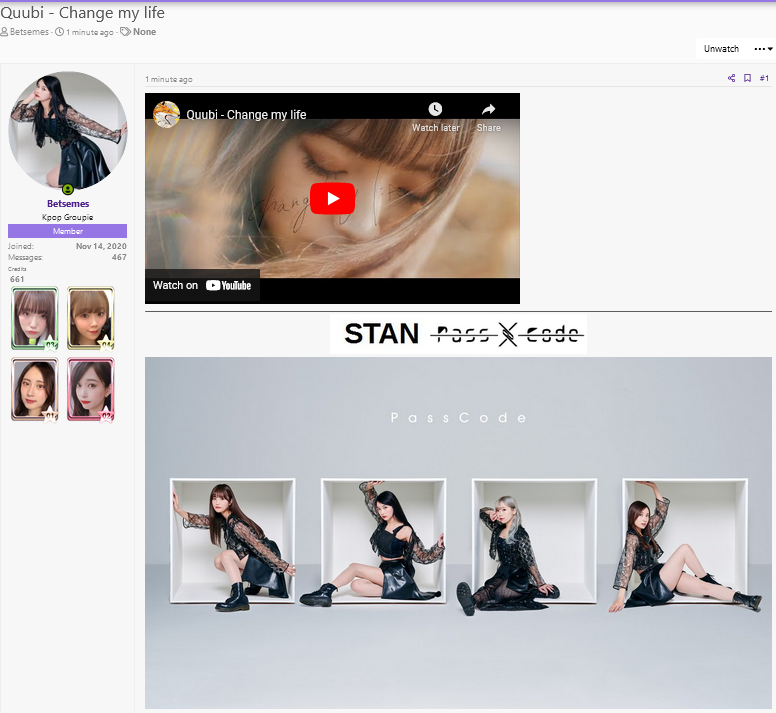Viewport: 776px width, 713px height.
Task: Open the video title Quubi - Change my life
Action: coord(246,115)
